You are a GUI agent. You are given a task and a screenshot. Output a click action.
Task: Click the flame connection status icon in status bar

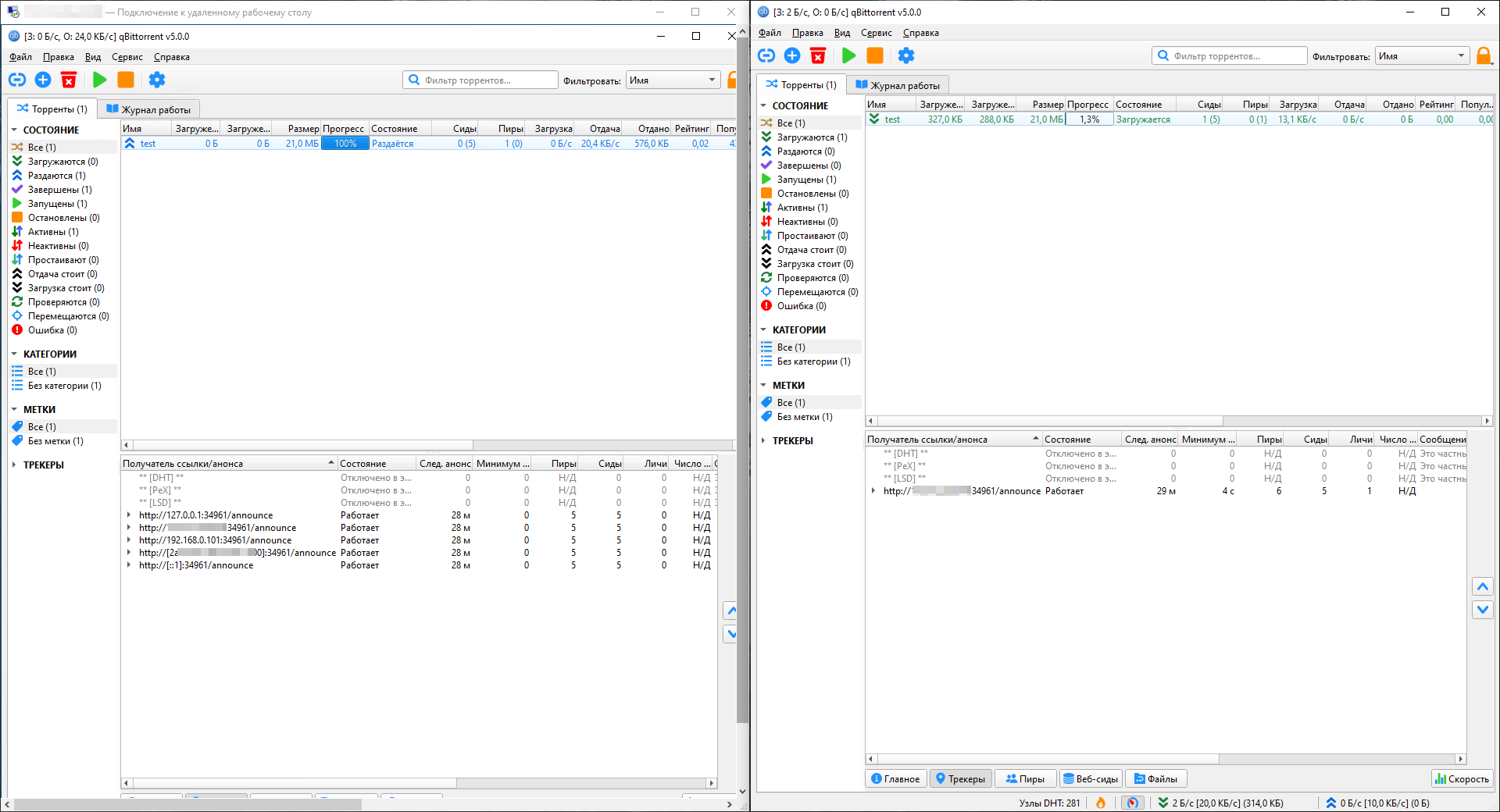tap(1101, 803)
